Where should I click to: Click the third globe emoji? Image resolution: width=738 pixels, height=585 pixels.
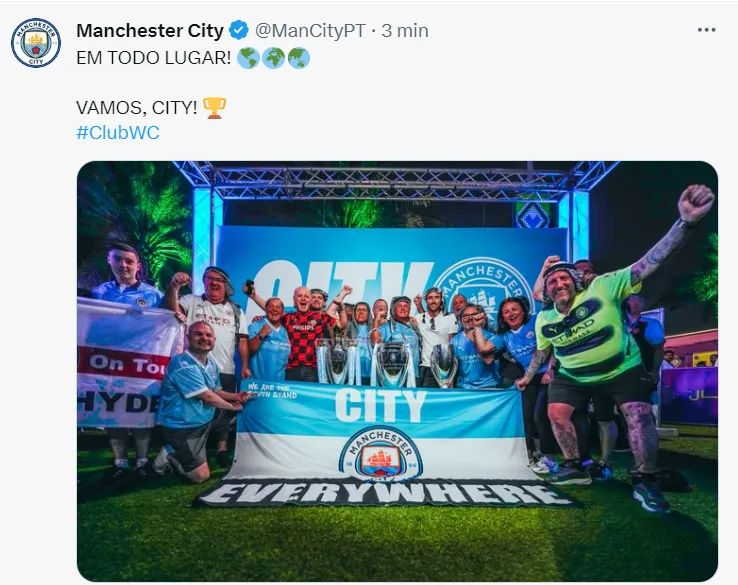click(x=298, y=58)
